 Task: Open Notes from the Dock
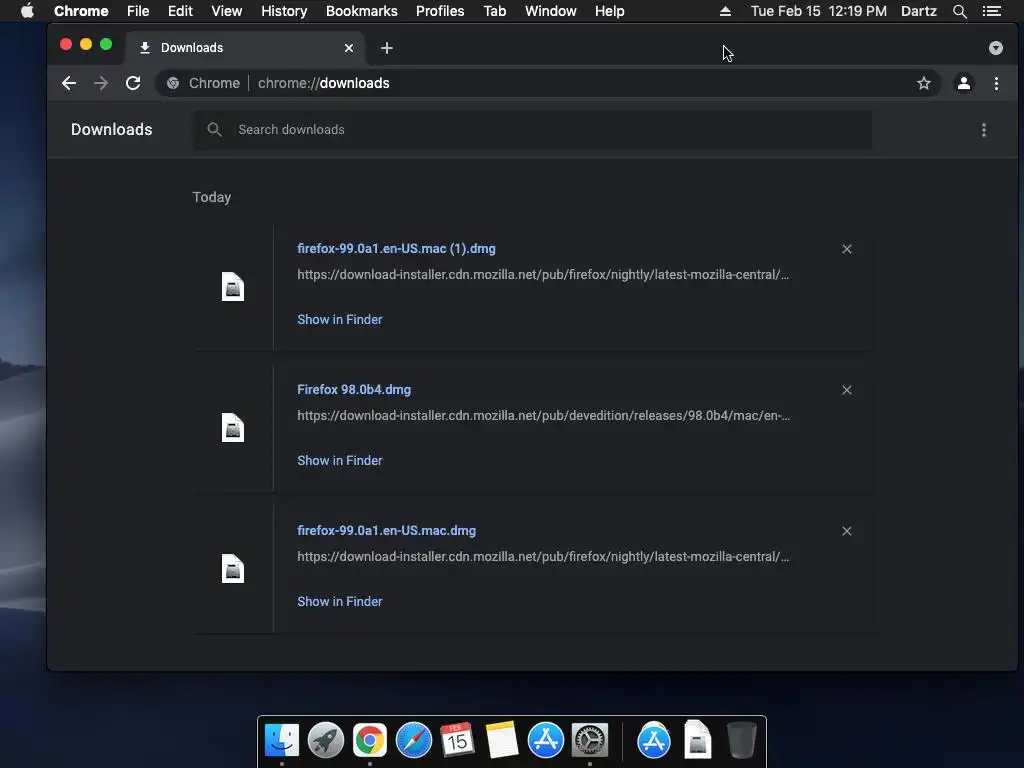(502, 741)
